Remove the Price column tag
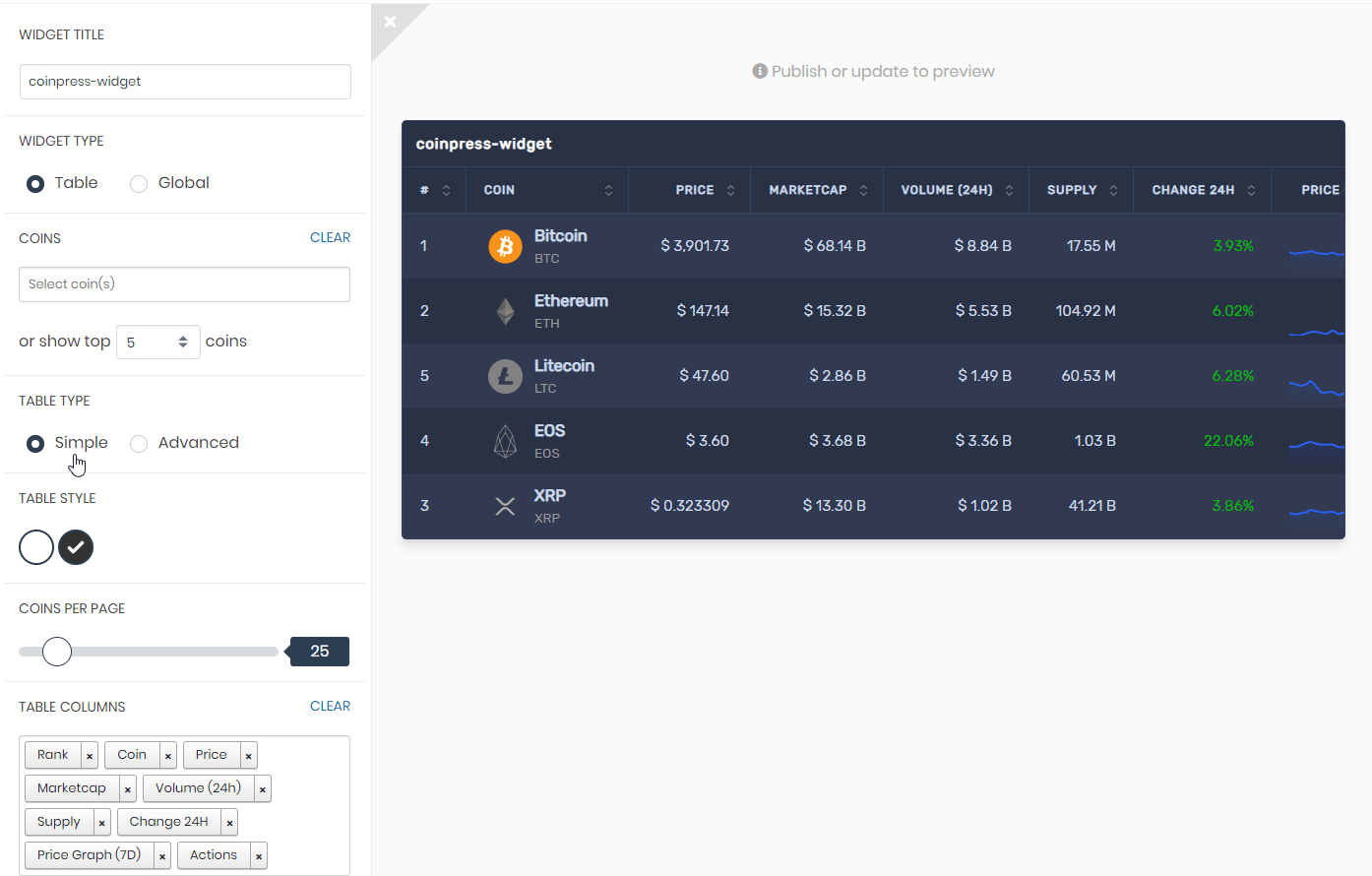This screenshot has height=876, width=1372. point(249,756)
